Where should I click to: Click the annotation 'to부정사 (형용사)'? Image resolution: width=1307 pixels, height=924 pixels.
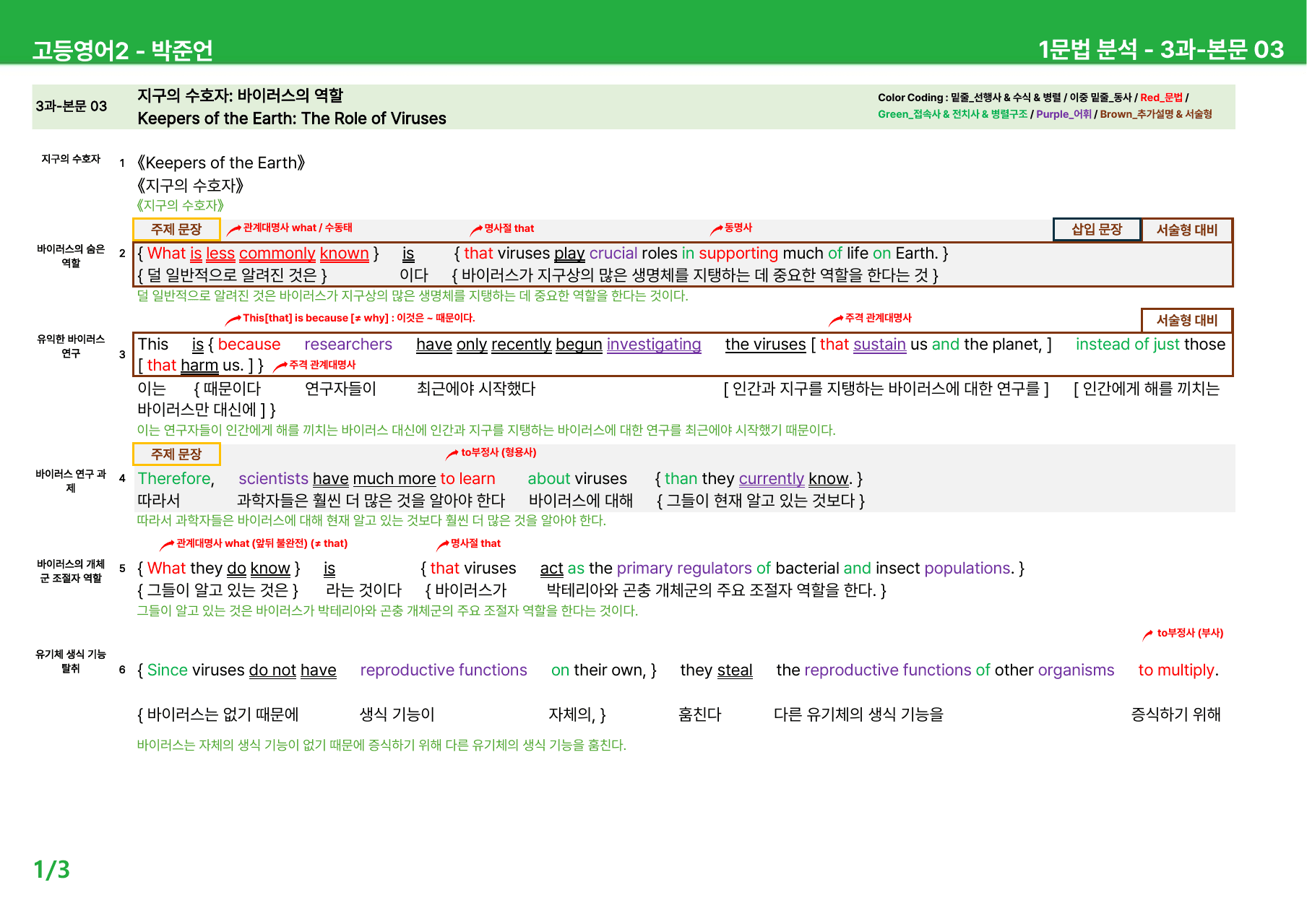coord(499,452)
